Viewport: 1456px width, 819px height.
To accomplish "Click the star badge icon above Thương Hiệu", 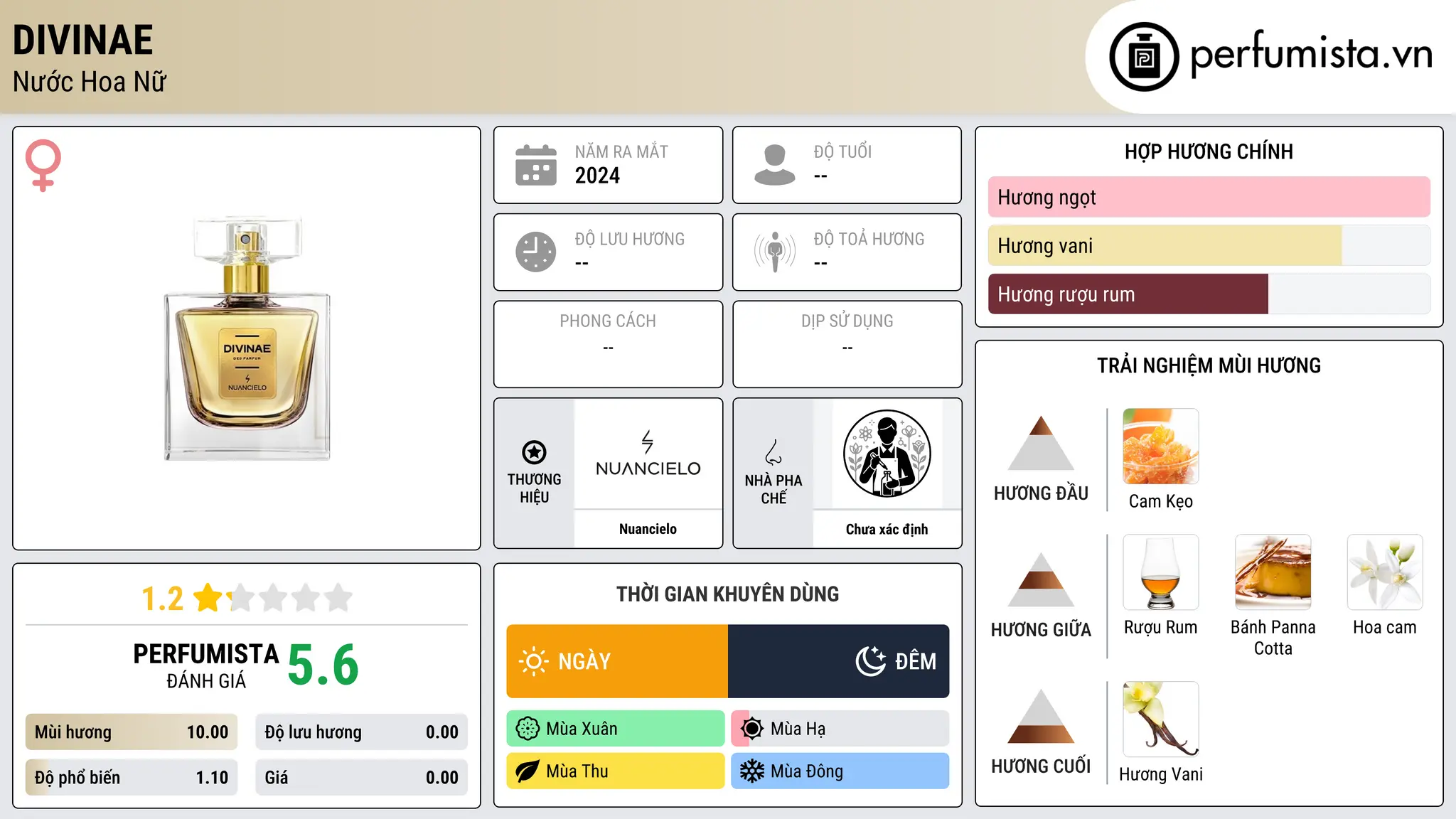I will 534,451.
